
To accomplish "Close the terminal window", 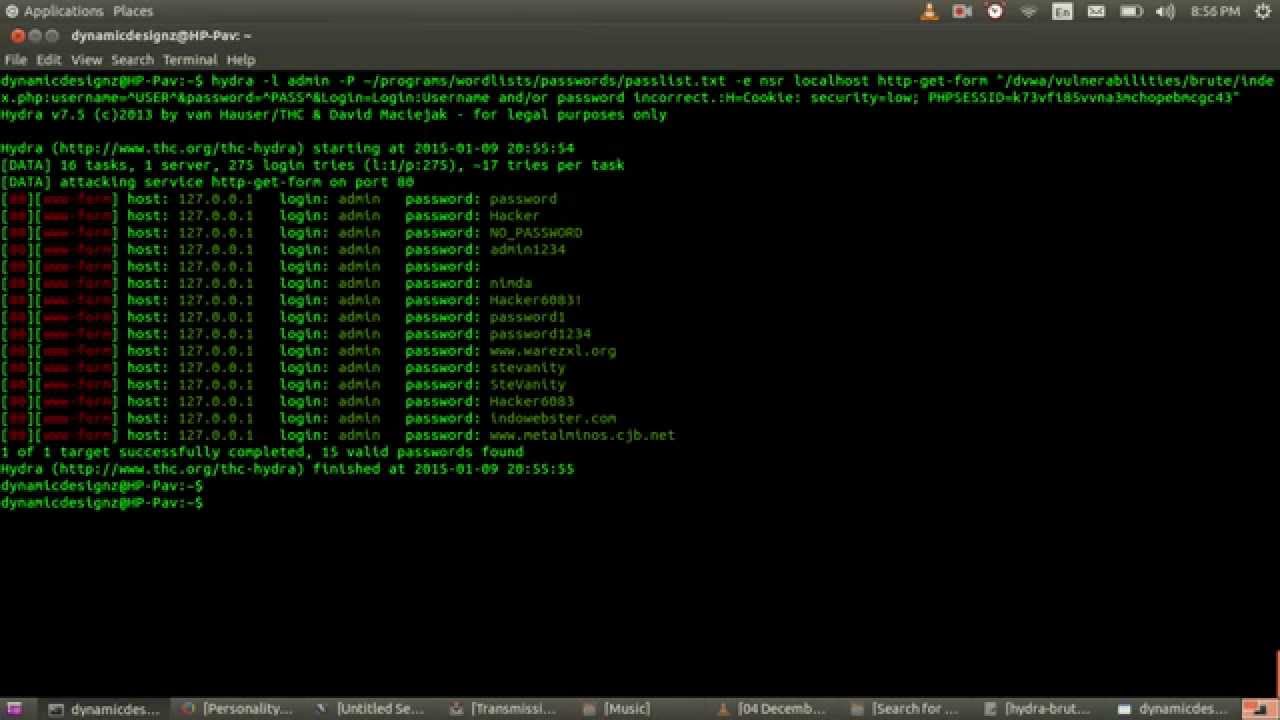I will (x=18, y=36).
